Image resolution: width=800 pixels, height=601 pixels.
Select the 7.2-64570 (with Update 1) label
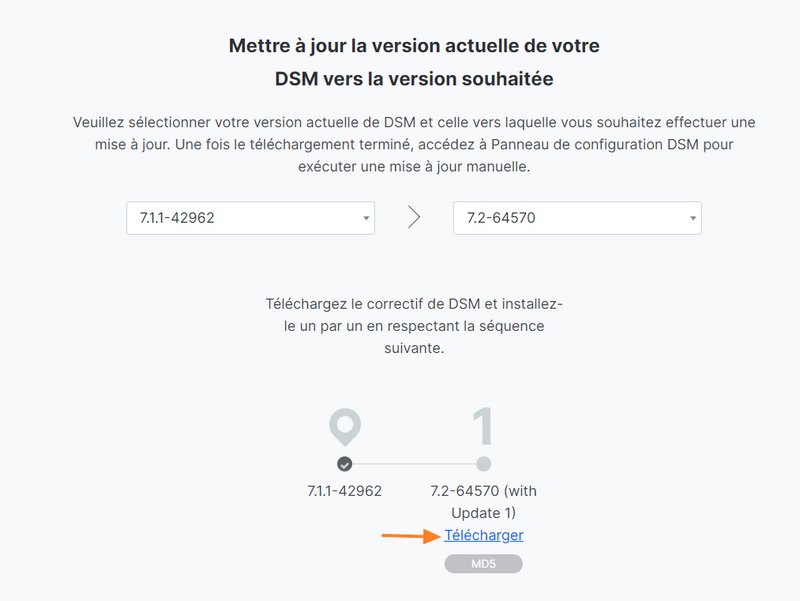(484, 500)
